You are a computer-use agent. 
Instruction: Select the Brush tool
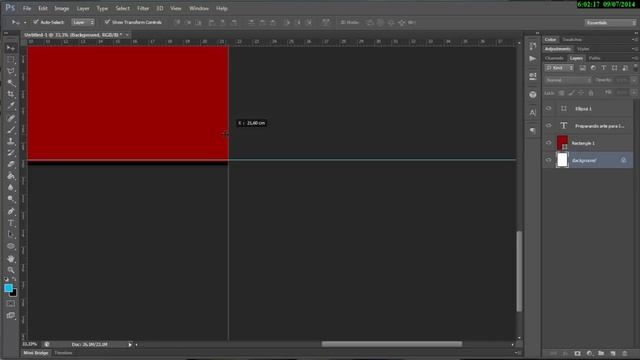point(11,130)
